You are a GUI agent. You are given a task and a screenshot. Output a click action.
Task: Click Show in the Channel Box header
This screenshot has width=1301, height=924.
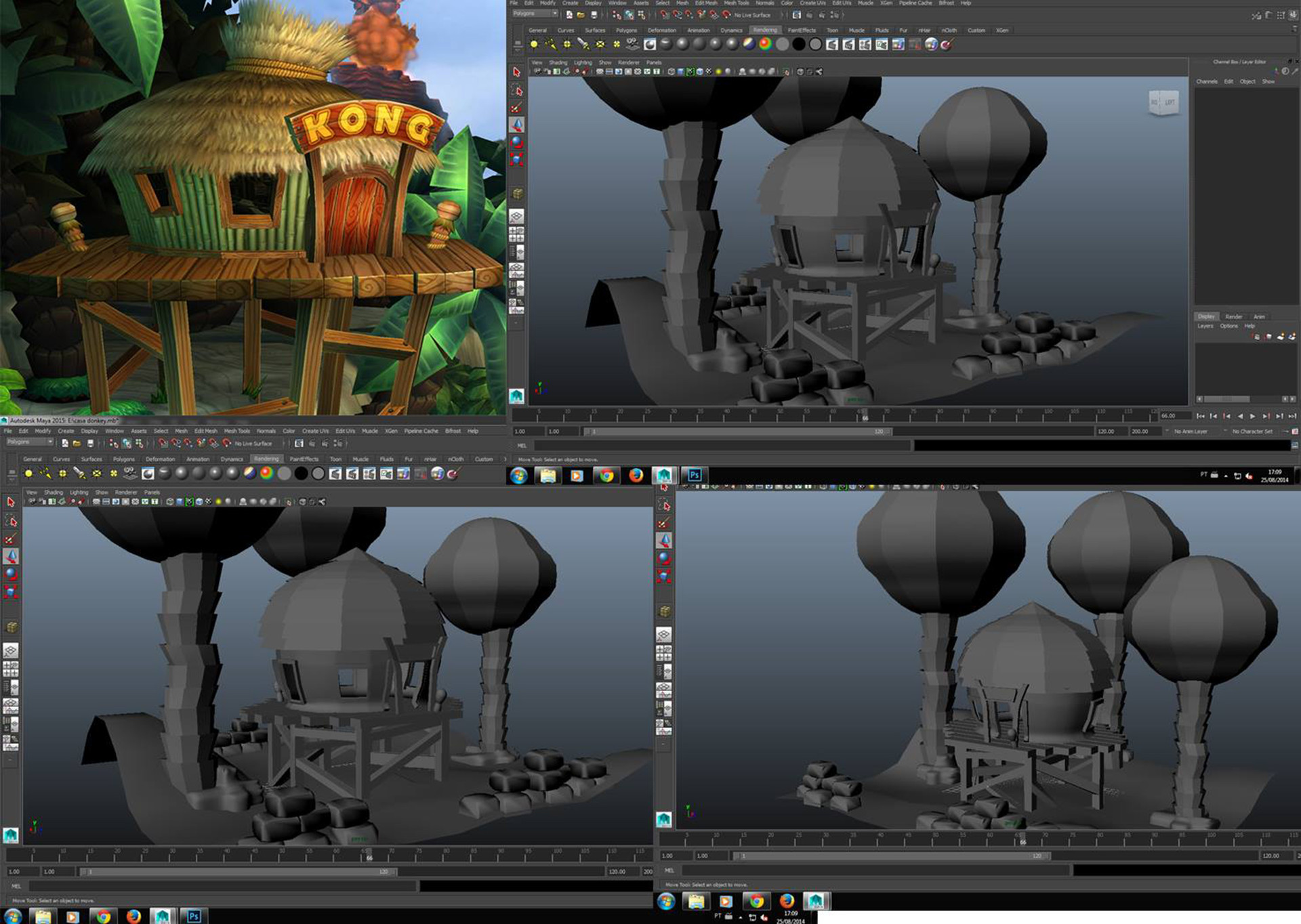(1268, 81)
